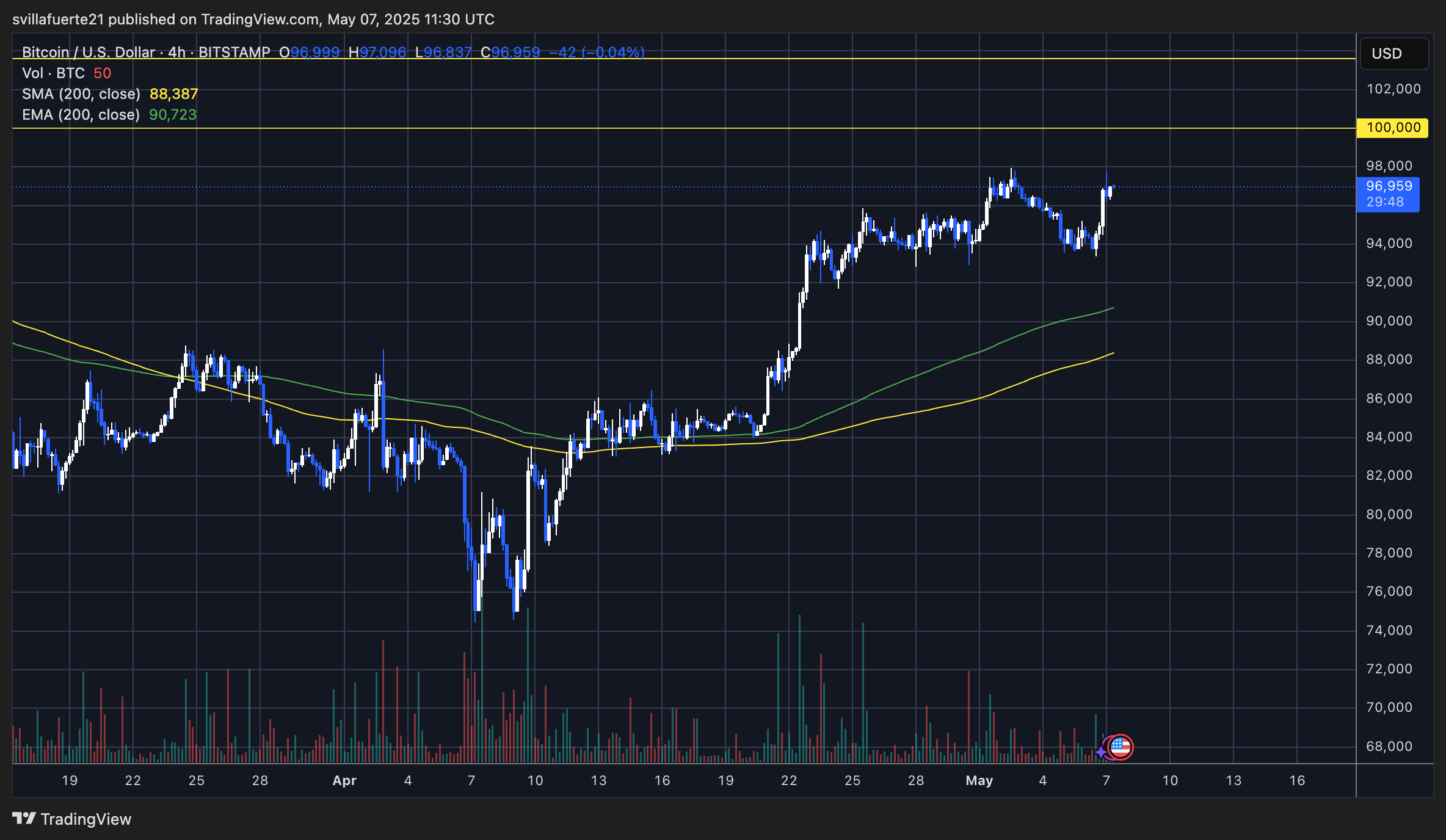Select the Bitcoin / U.S. Dollar symbol title

(x=88, y=52)
